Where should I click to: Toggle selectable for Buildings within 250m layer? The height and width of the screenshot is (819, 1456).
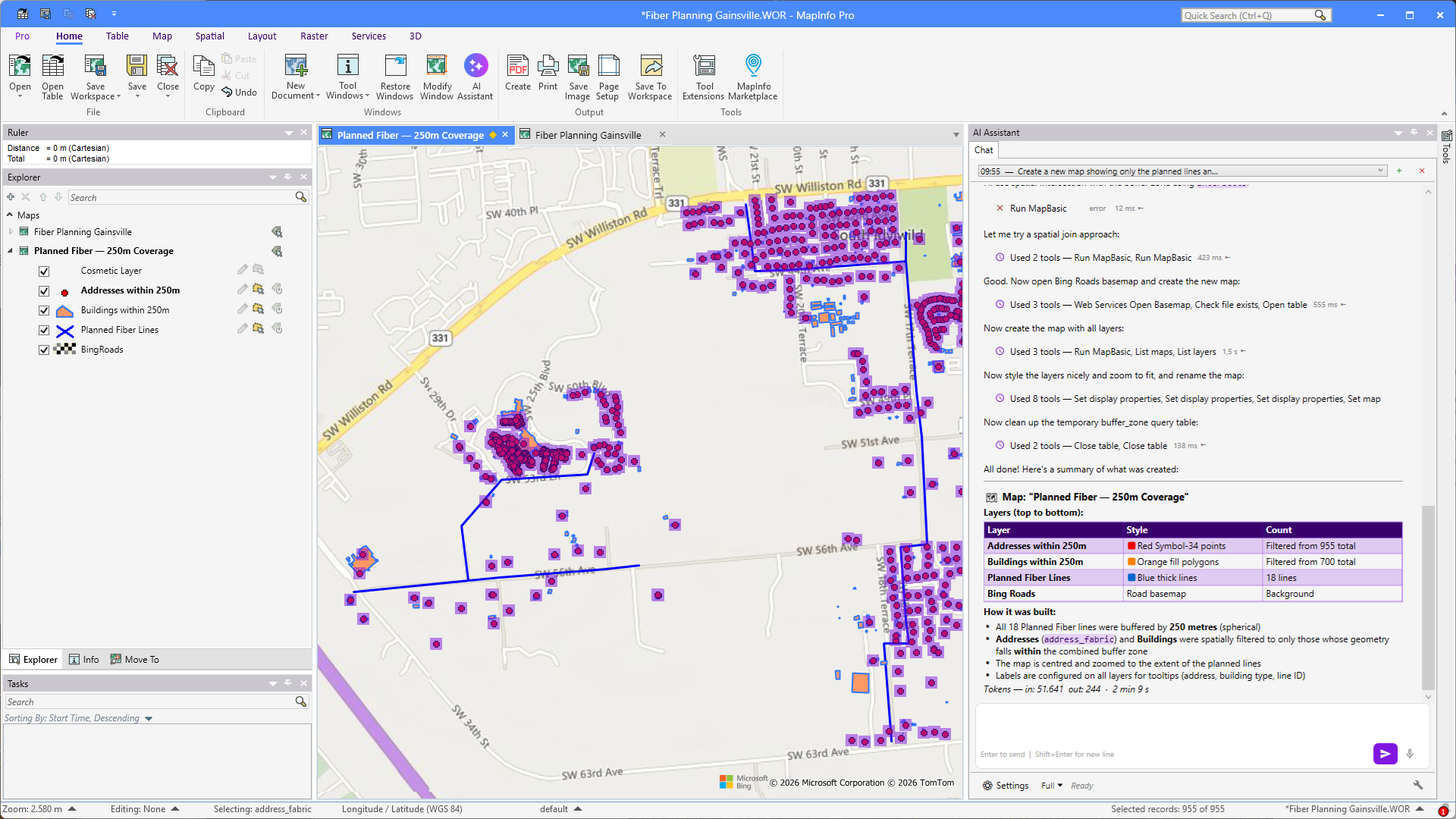click(259, 309)
